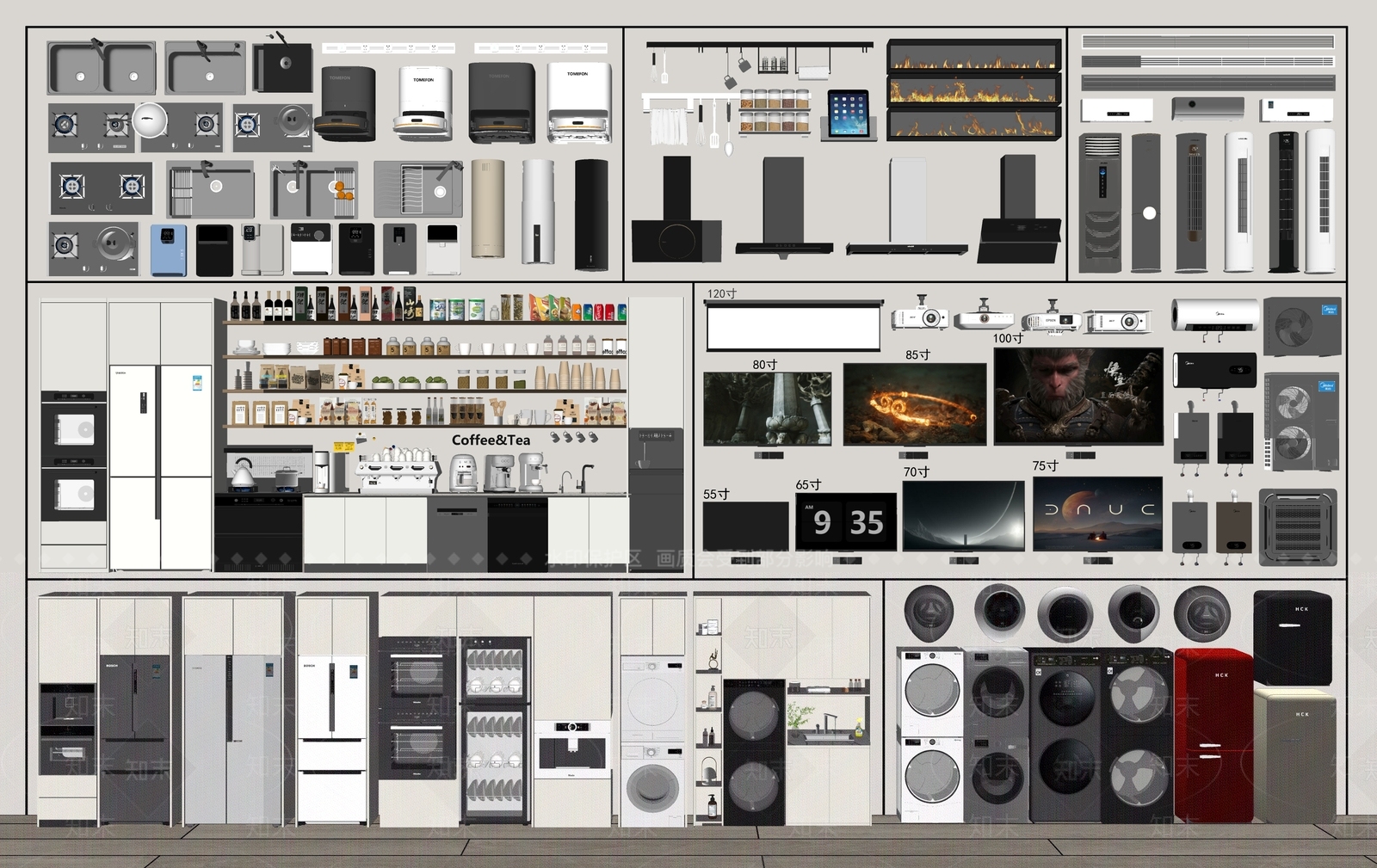The image size is (1377, 868).
Task: Select the white pull-down projection screen
Action: 793,326
